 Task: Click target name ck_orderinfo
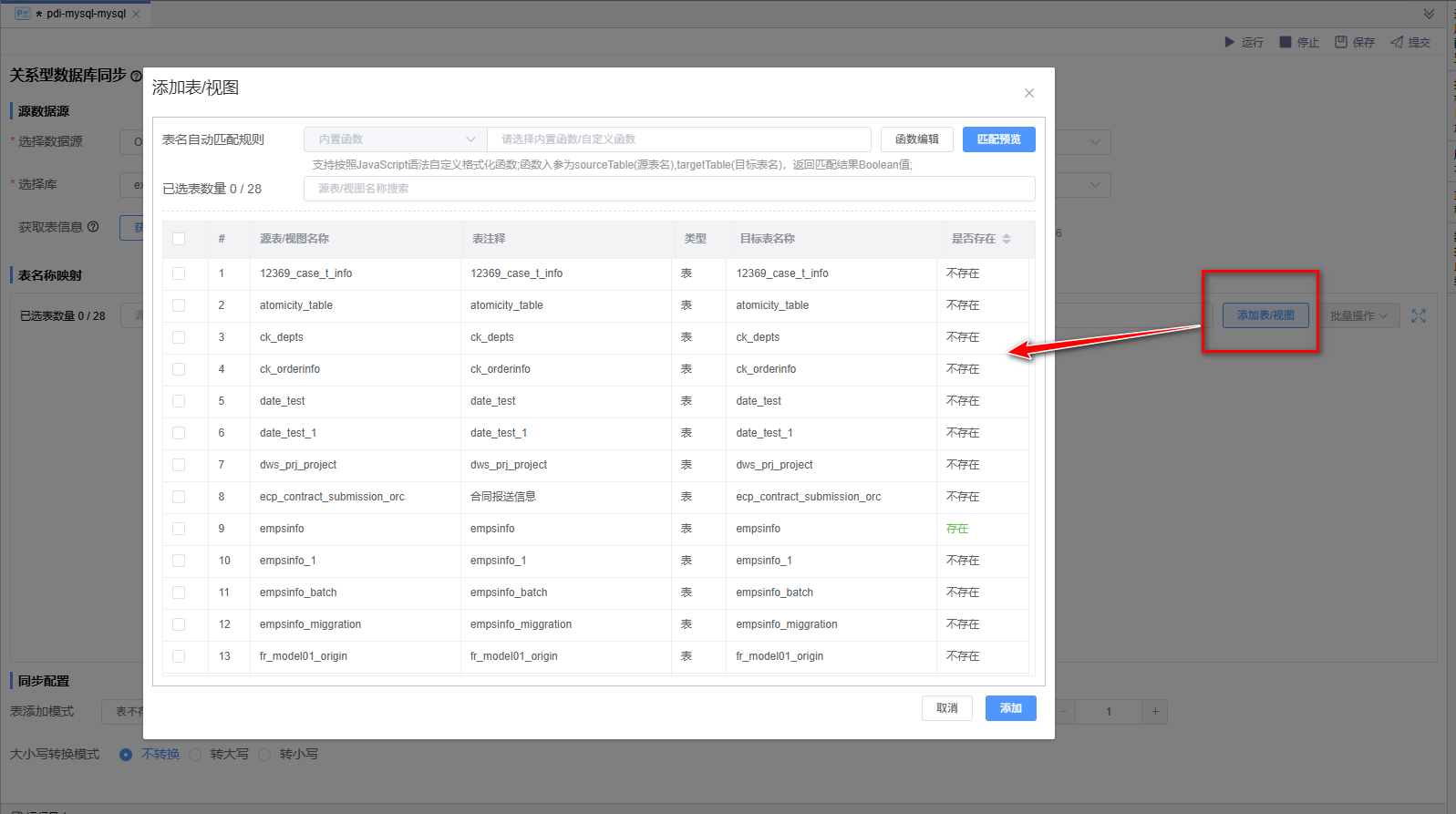[x=766, y=369]
